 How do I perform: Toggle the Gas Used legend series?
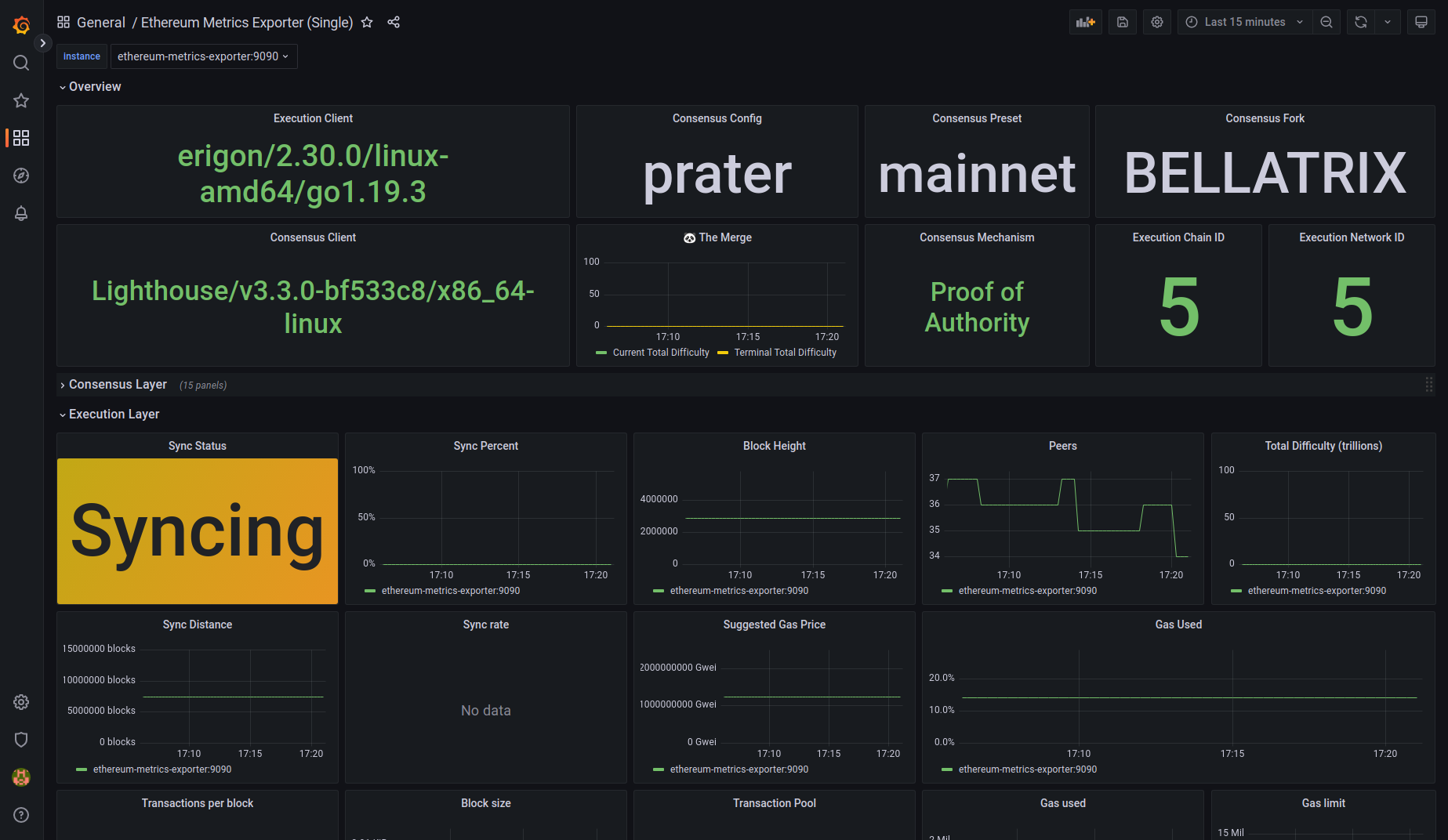click(1028, 769)
